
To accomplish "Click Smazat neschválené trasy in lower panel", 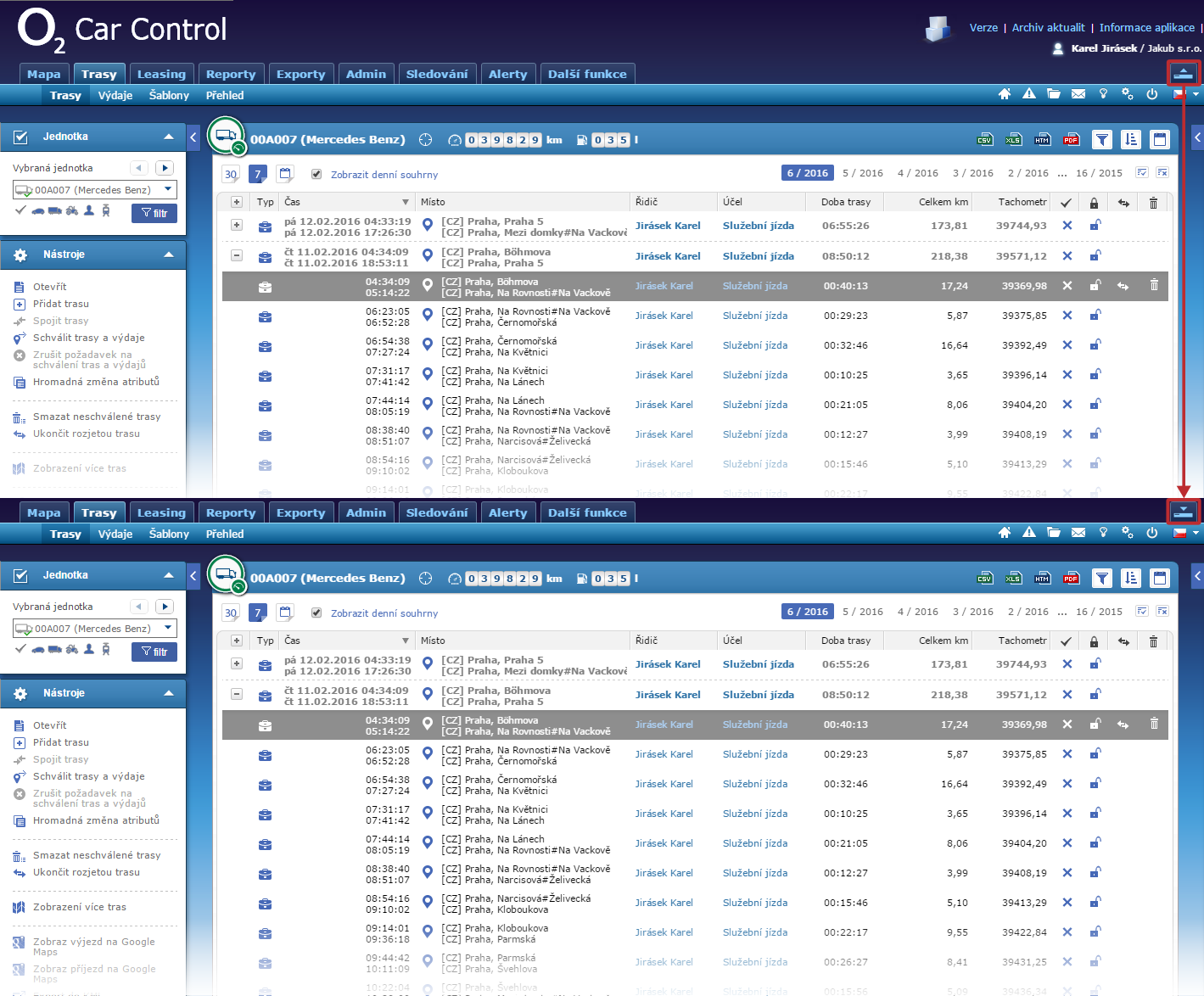I will pyautogui.click(x=97, y=855).
